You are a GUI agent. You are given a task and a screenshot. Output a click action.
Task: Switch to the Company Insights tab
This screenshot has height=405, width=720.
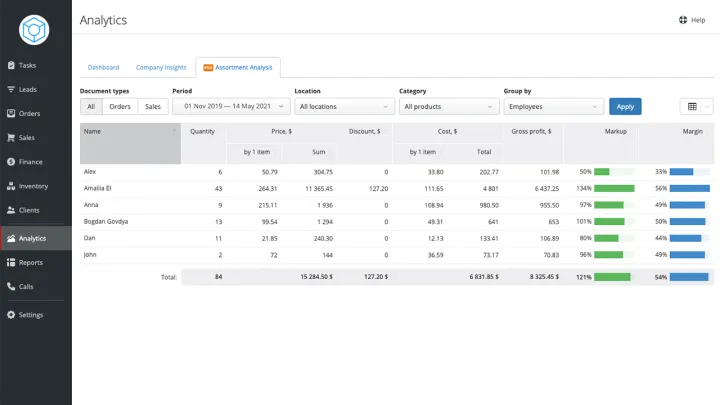tap(161, 68)
